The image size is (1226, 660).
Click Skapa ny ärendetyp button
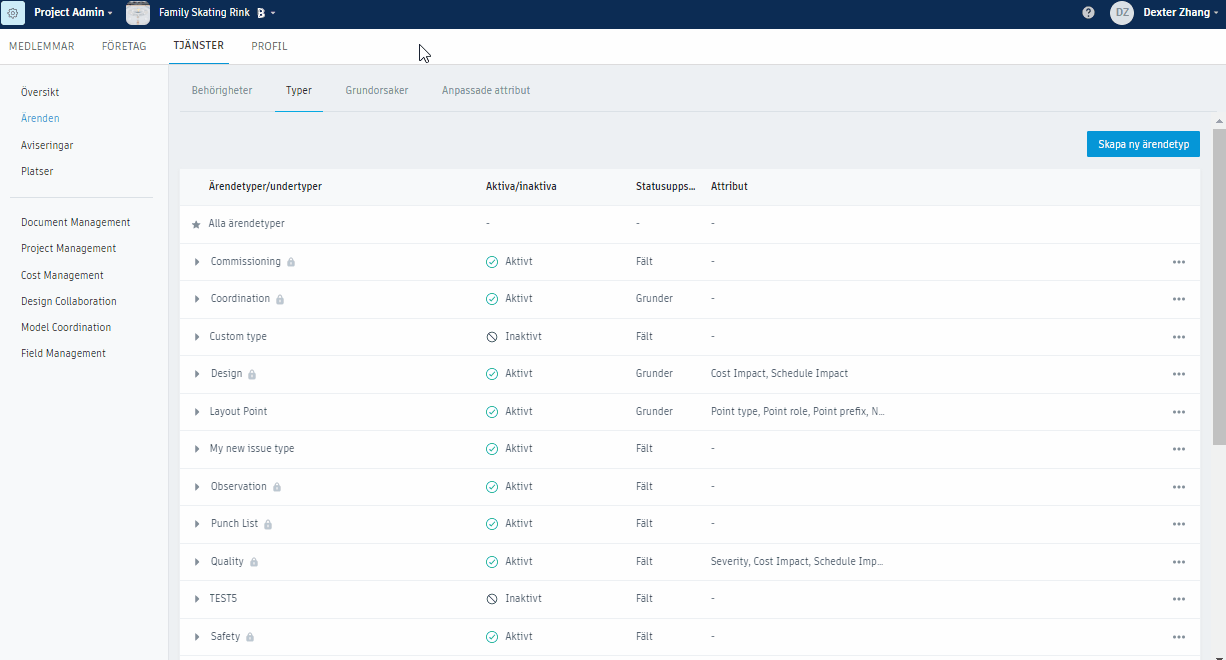point(1143,144)
